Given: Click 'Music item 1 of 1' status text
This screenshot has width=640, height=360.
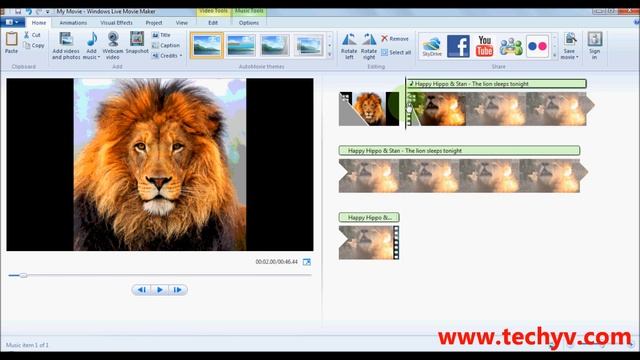Looking at the screenshot, I should click(x=27, y=345).
